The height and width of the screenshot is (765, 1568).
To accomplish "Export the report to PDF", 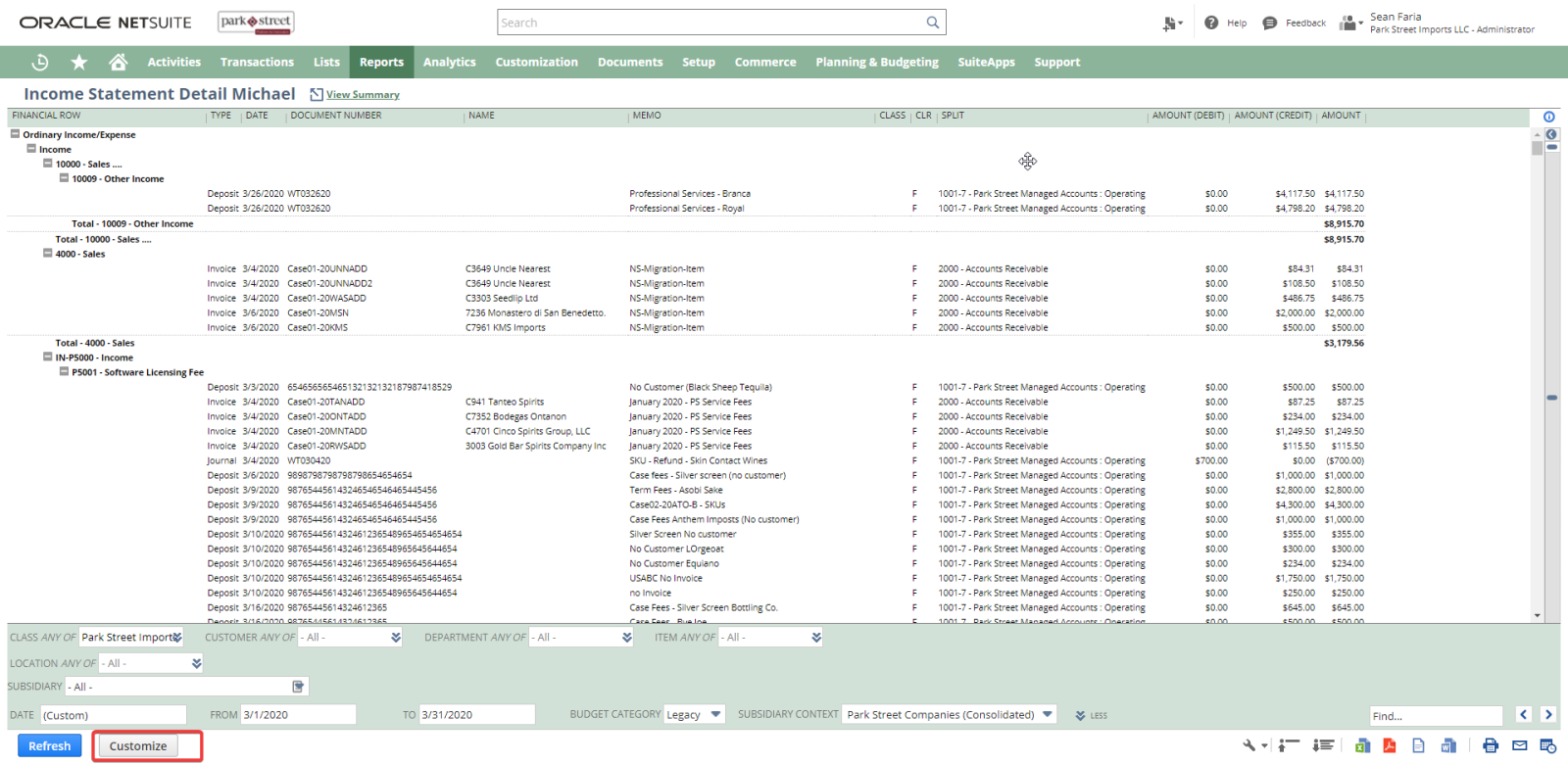I will (x=1389, y=745).
